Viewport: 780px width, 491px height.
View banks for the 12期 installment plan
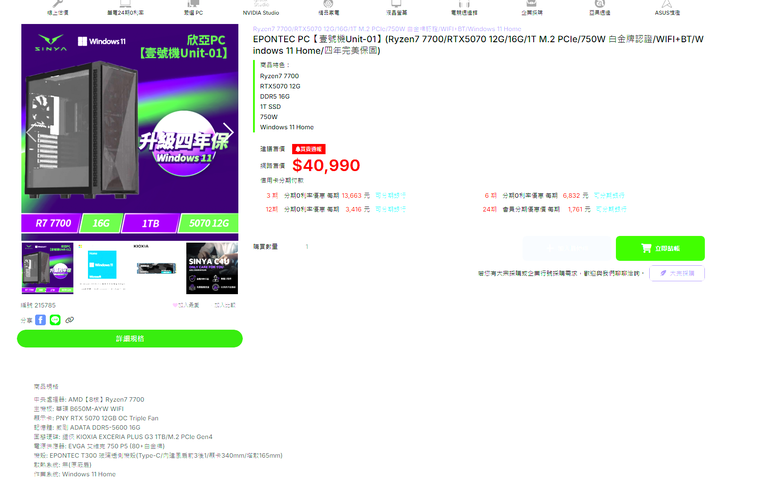390,209
